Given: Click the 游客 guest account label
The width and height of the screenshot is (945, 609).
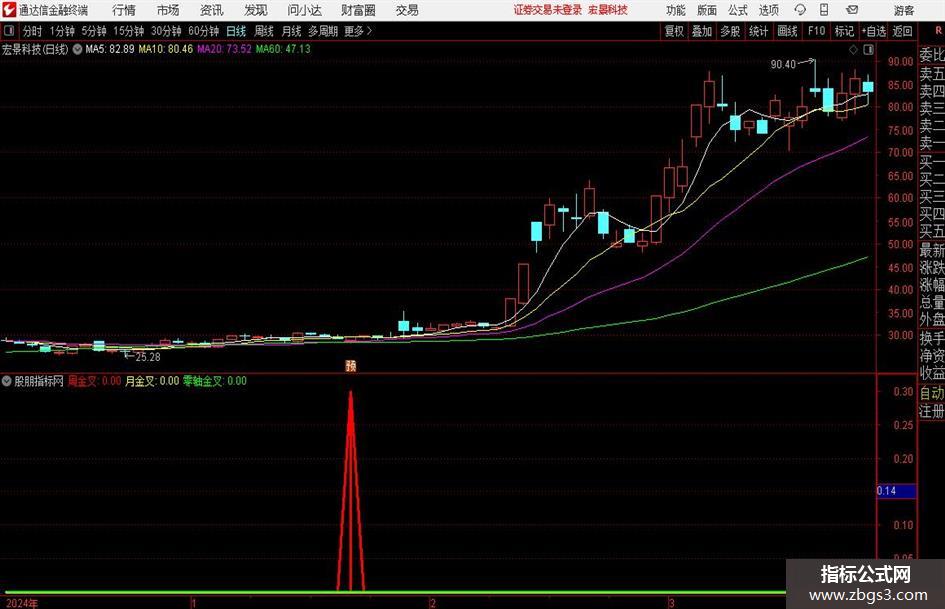Looking at the screenshot, I should coord(903,10).
